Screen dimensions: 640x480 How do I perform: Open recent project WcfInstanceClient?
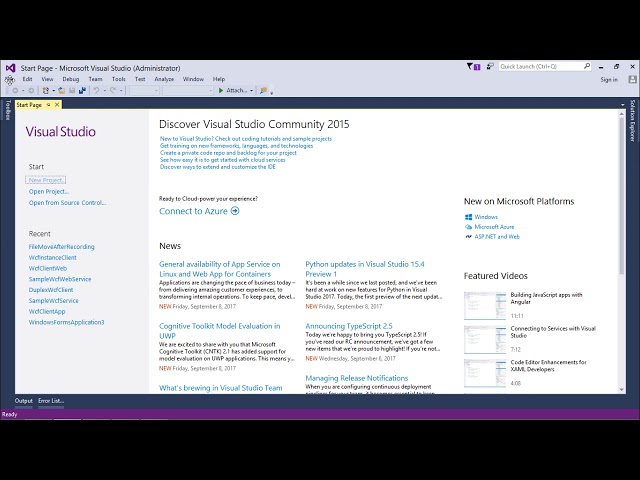point(53,258)
